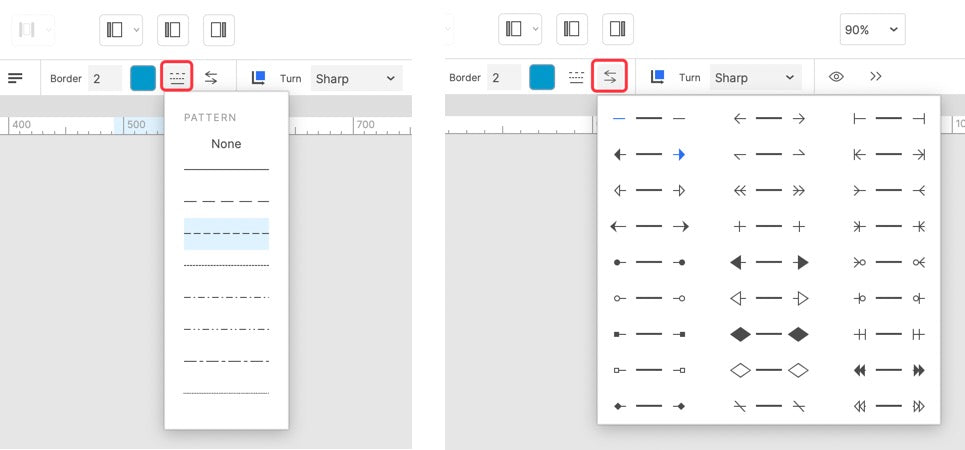The height and width of the screenshot is (450, 965).
Task: Click the double right chevron more icon
Action: click(x=876, y=76)
